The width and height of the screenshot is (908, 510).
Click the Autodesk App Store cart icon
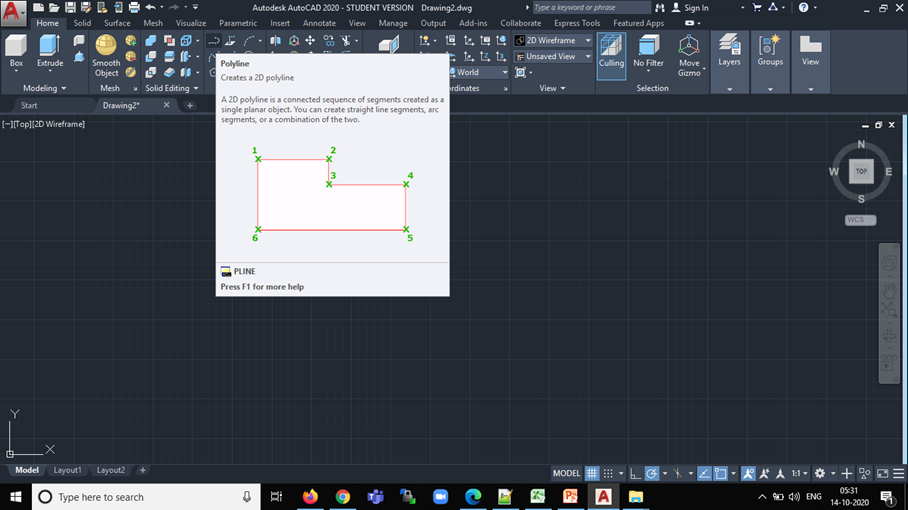click(757, 8)
